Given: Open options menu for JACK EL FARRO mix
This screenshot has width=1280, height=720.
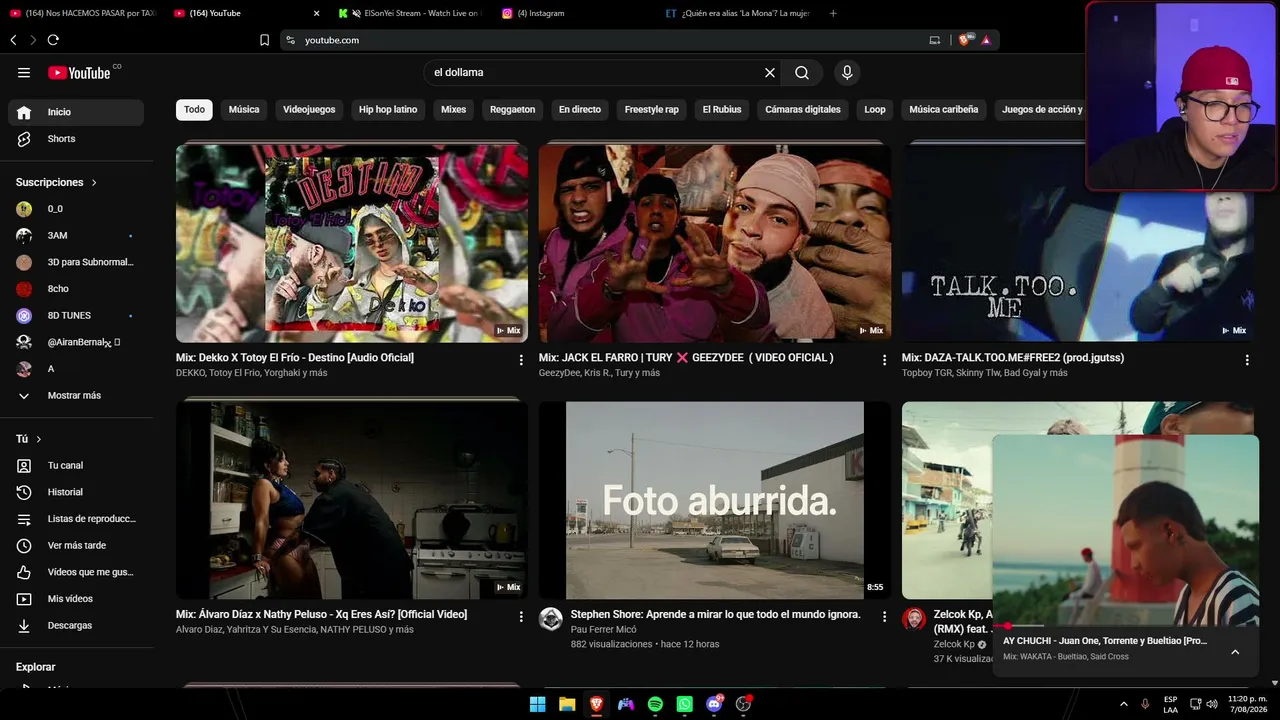Looking at the screenshot, I should 884,360.
